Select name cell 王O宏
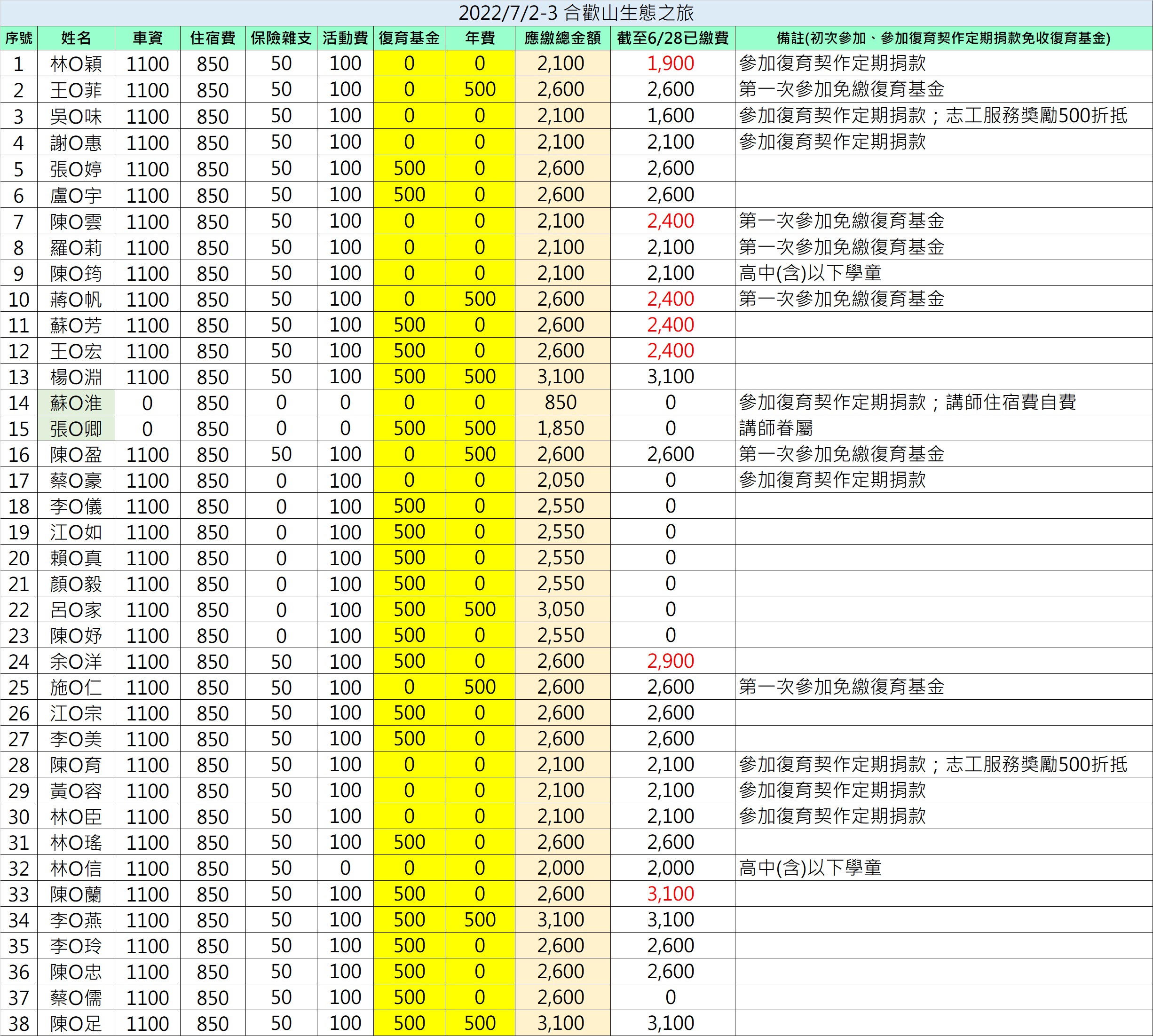The width and height of the screenshot is (1153, 1036). (76, 351)
